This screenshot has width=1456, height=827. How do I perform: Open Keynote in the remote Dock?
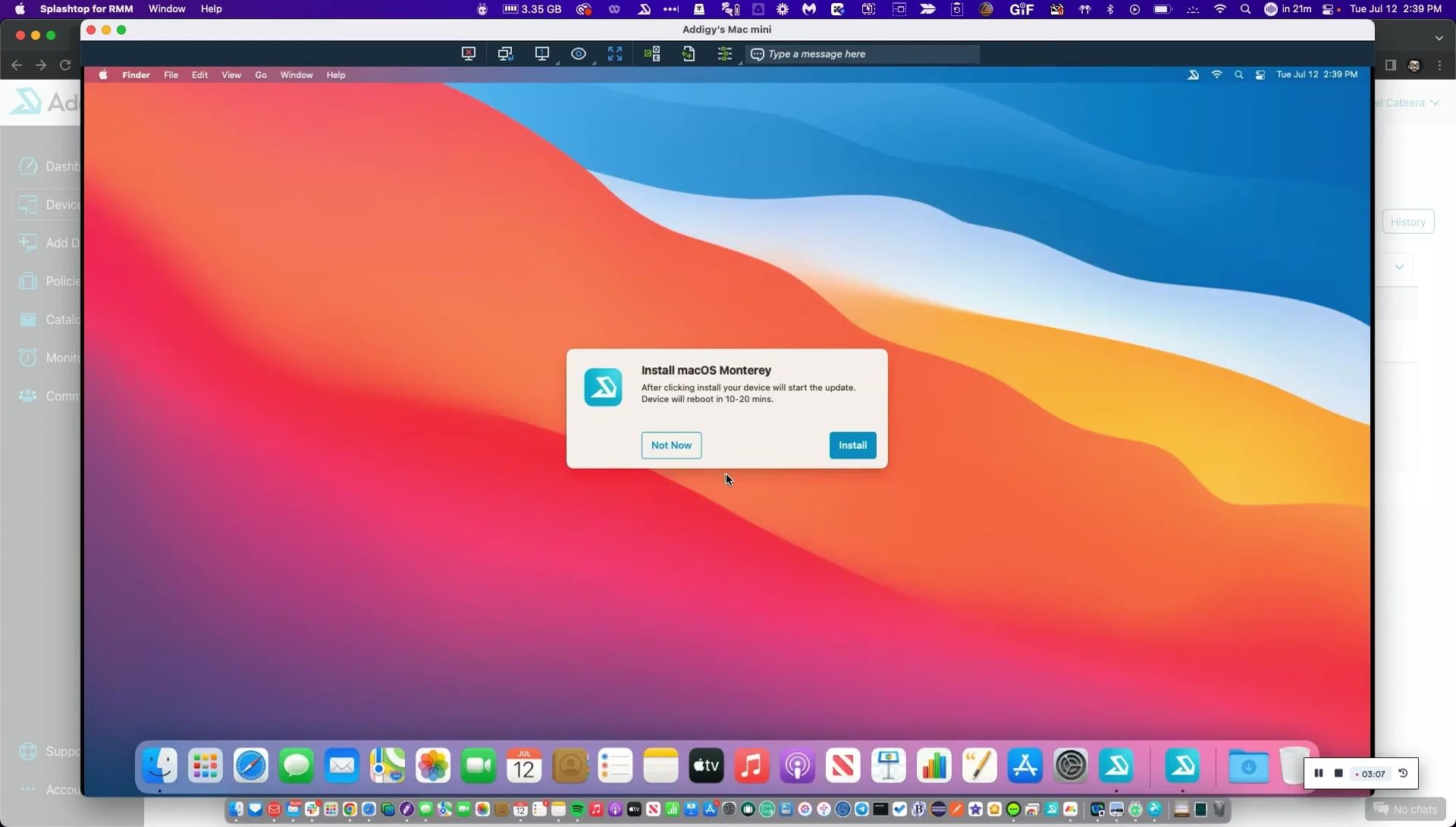click(x=888, y=766)
